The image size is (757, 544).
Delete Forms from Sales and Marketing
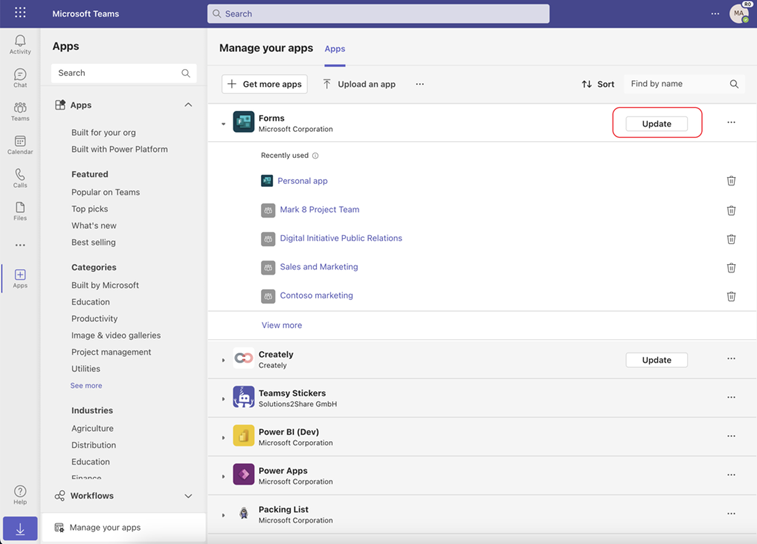[x=731, y=267]
